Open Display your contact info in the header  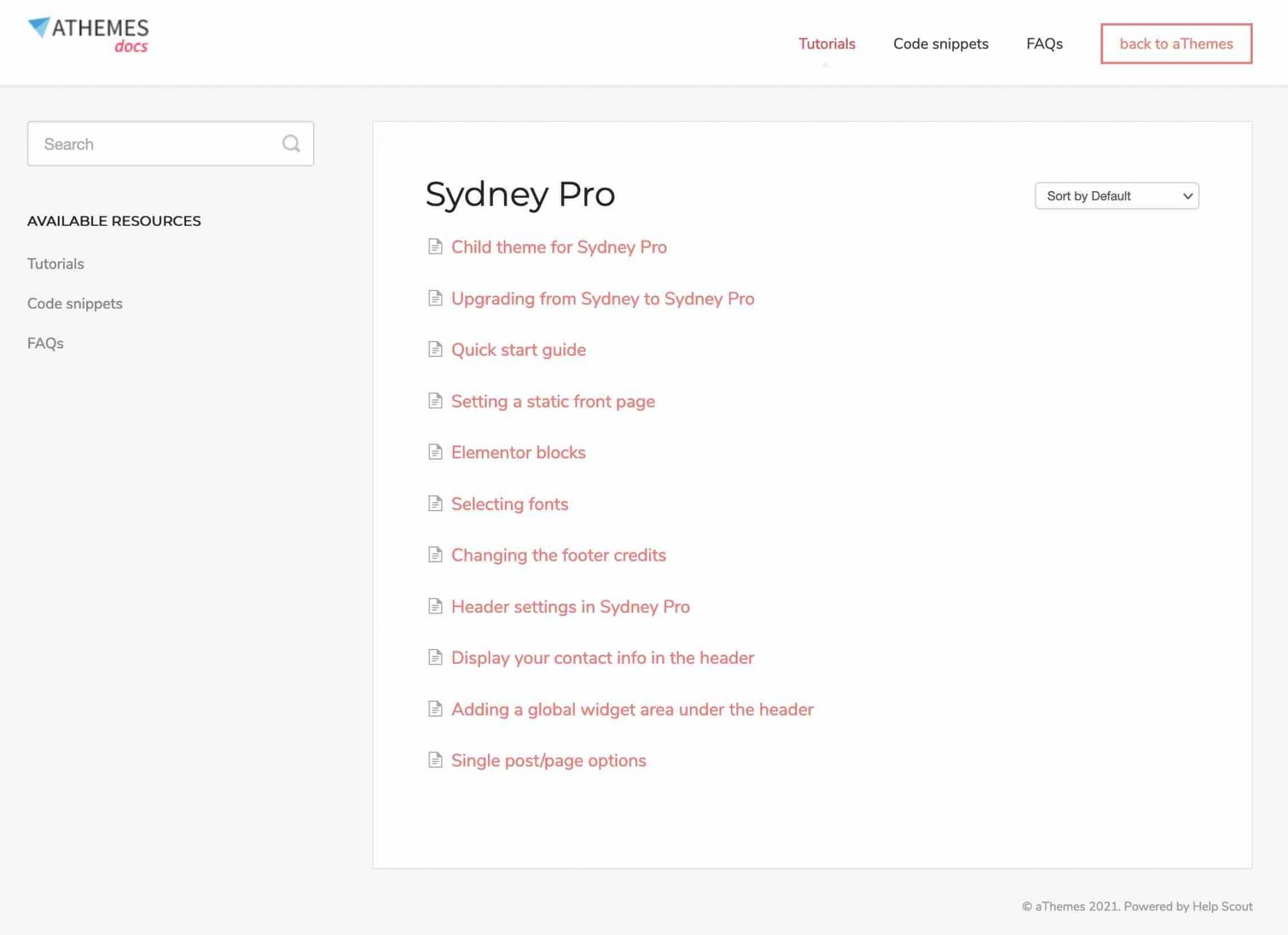coord(602,658)
